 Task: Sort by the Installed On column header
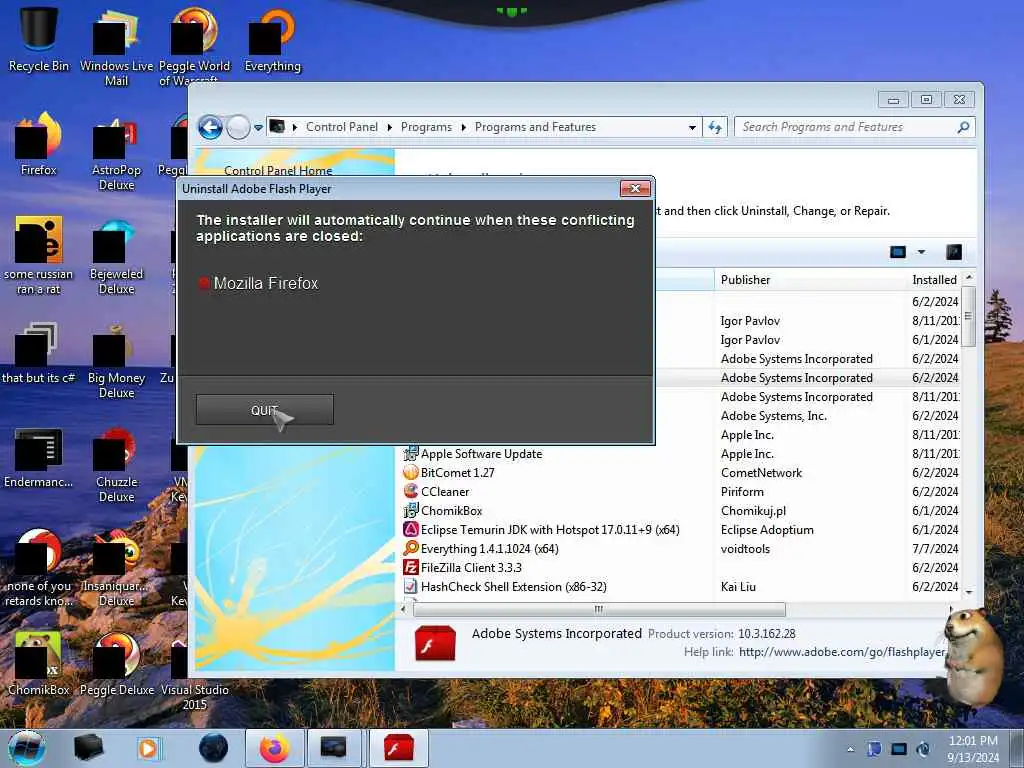[935, 280]
